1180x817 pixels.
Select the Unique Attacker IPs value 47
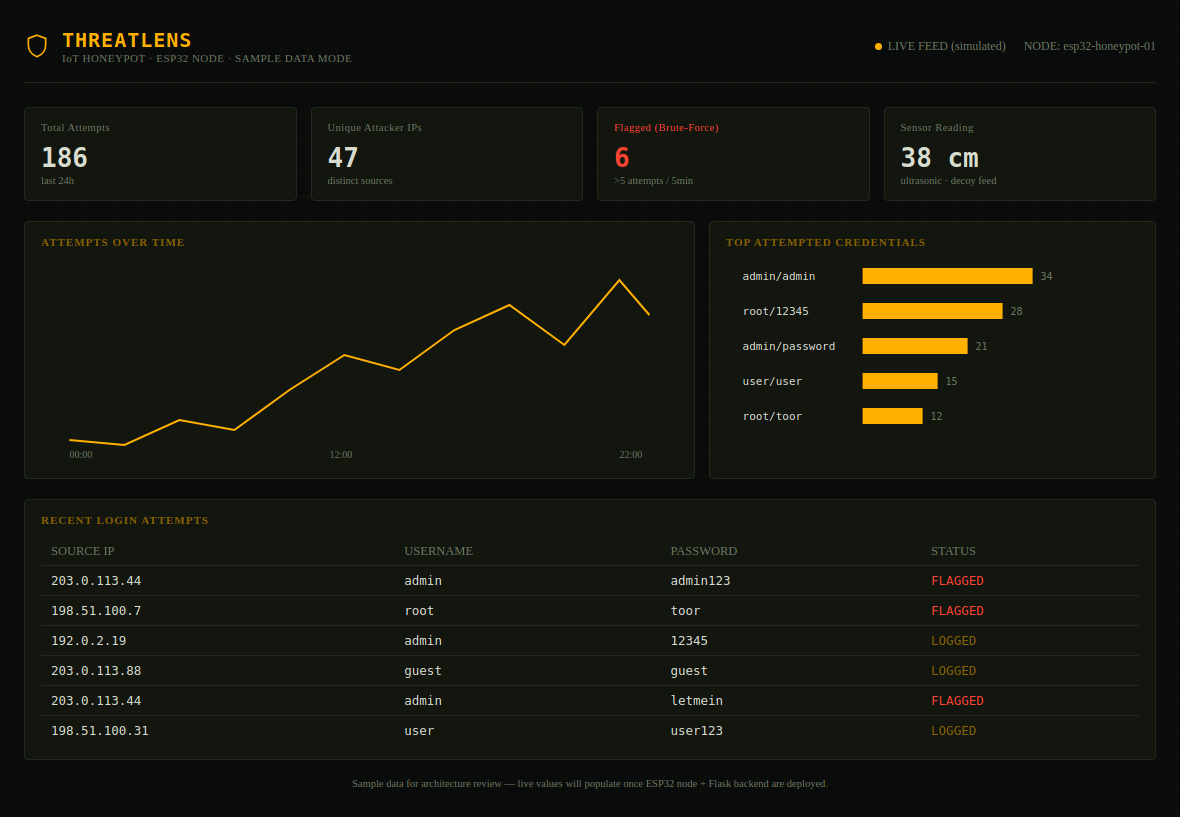tap(343, 157)
